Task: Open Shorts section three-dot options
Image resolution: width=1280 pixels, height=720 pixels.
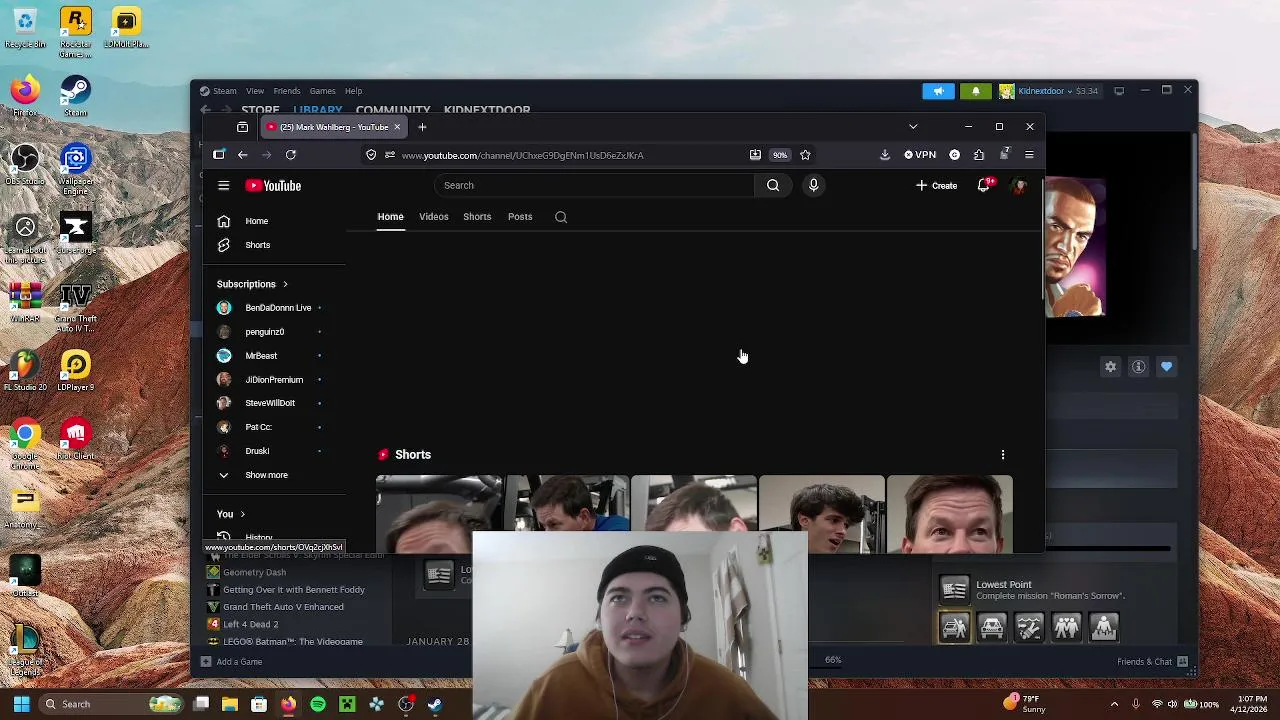Action: tap(1003, 455)
